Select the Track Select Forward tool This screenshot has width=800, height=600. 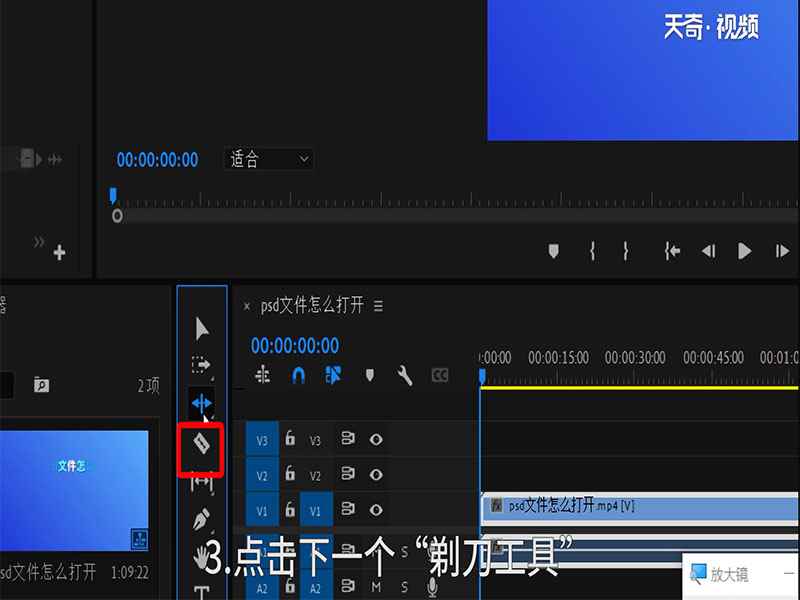[201, 364]
